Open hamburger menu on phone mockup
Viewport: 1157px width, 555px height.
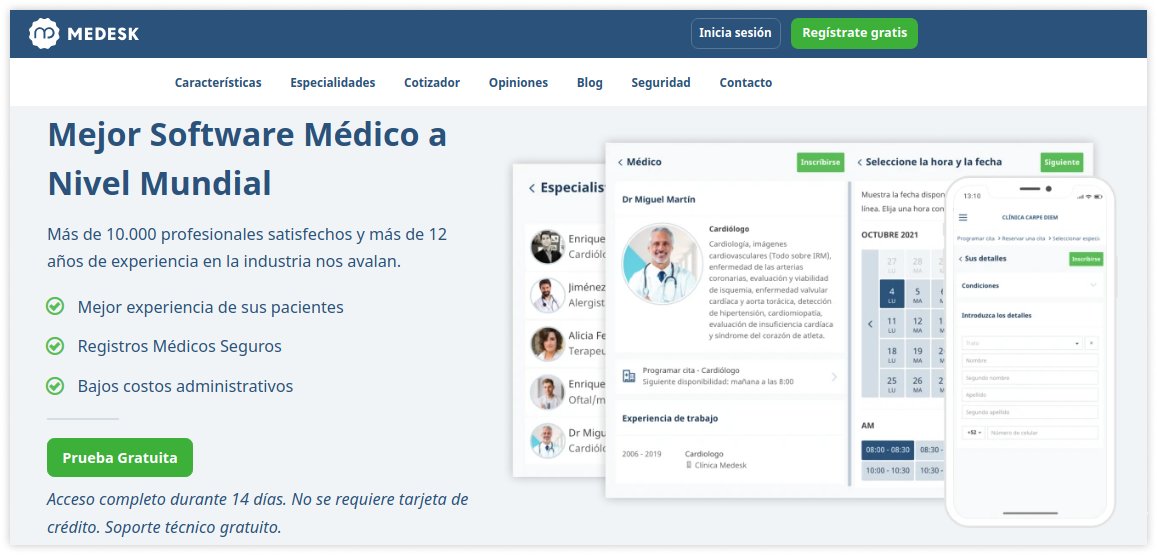pyautogui.click(x=963, y=217)
